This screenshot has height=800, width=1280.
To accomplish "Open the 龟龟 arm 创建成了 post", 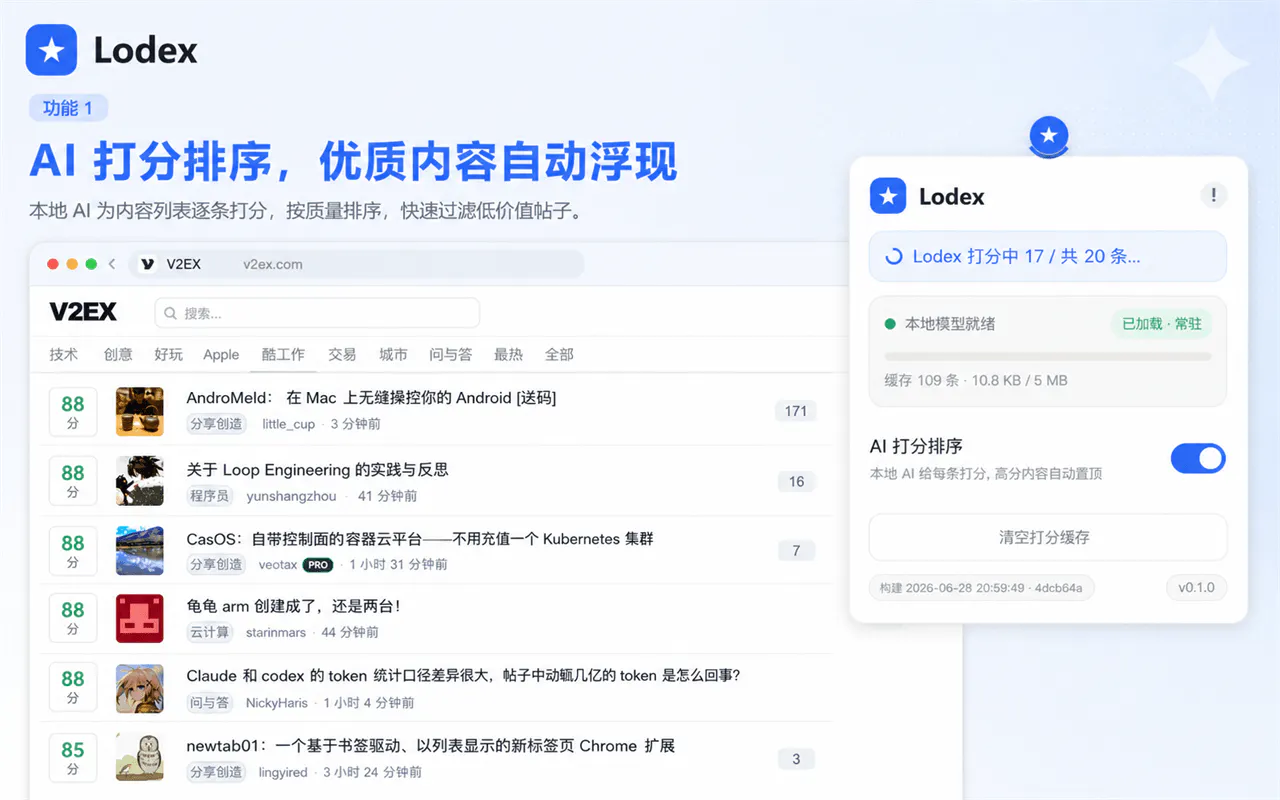I will click(293, 606).
